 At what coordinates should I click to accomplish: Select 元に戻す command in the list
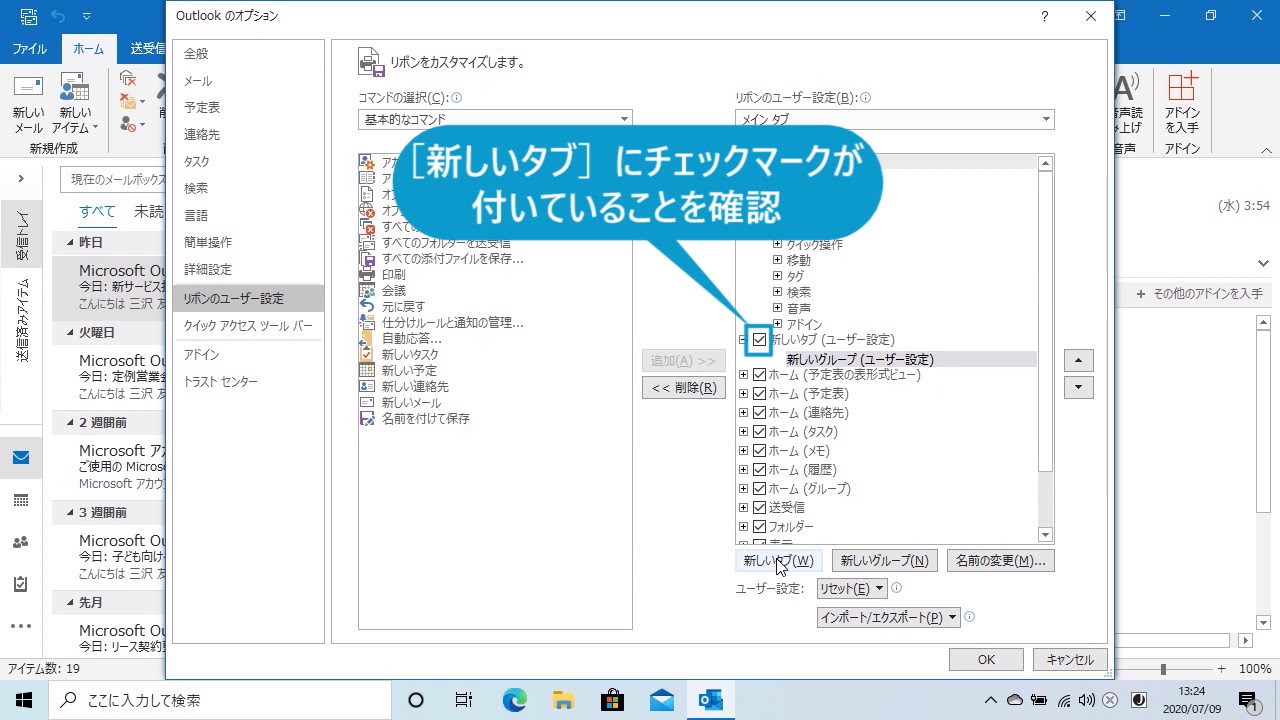[x=404, y=306]
